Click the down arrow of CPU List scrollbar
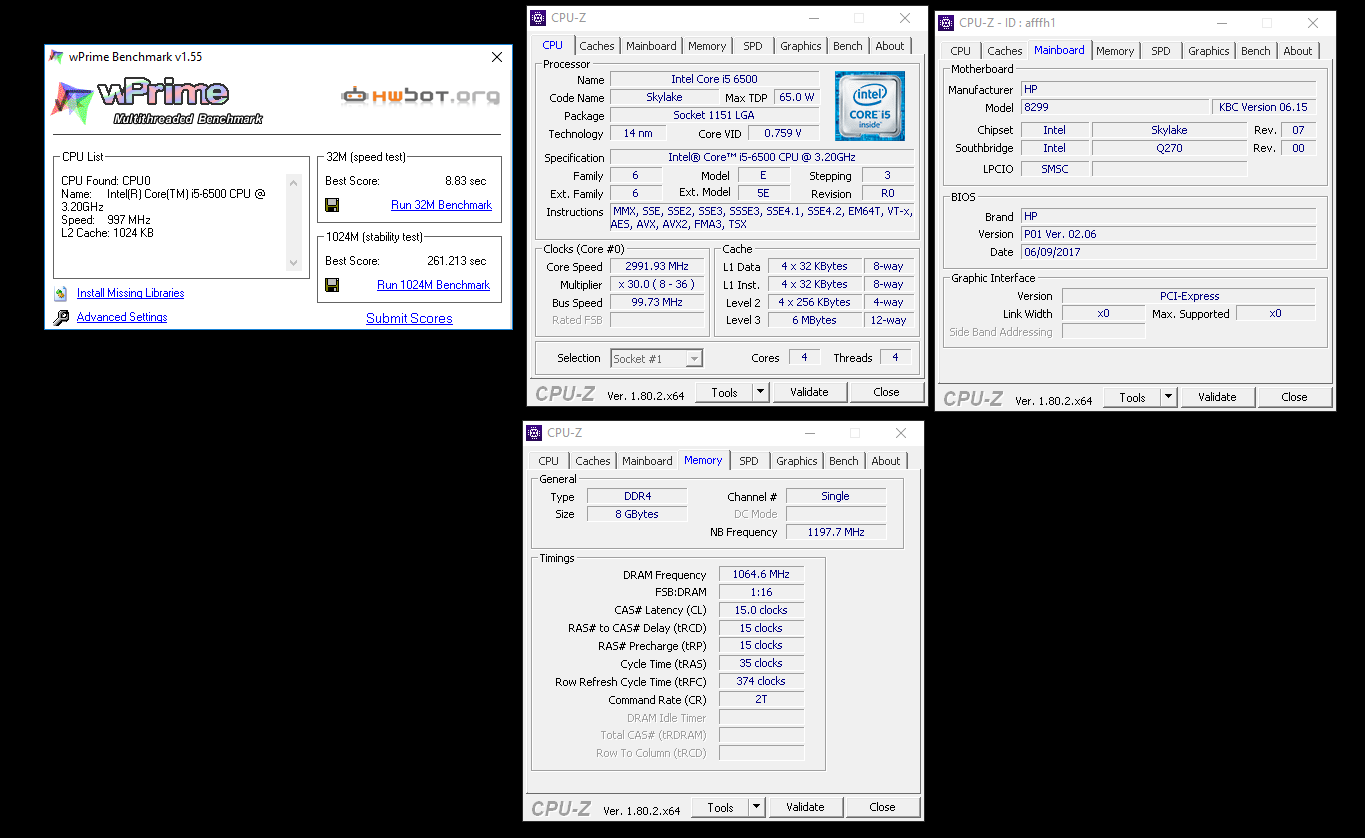Image resolution: width=1365 pixels, height=838 pixels. coord(293,263)
